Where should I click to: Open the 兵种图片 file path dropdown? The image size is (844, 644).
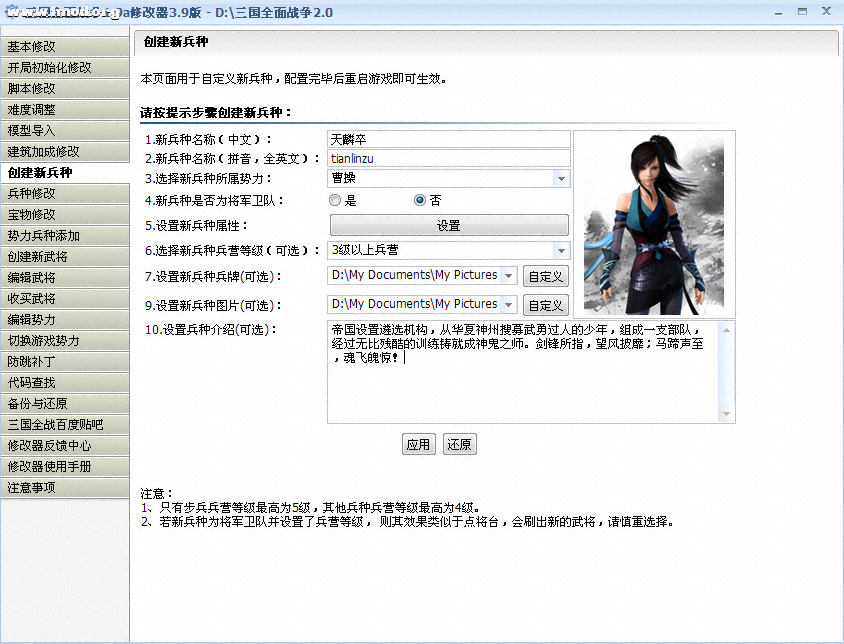click(508, 305)
